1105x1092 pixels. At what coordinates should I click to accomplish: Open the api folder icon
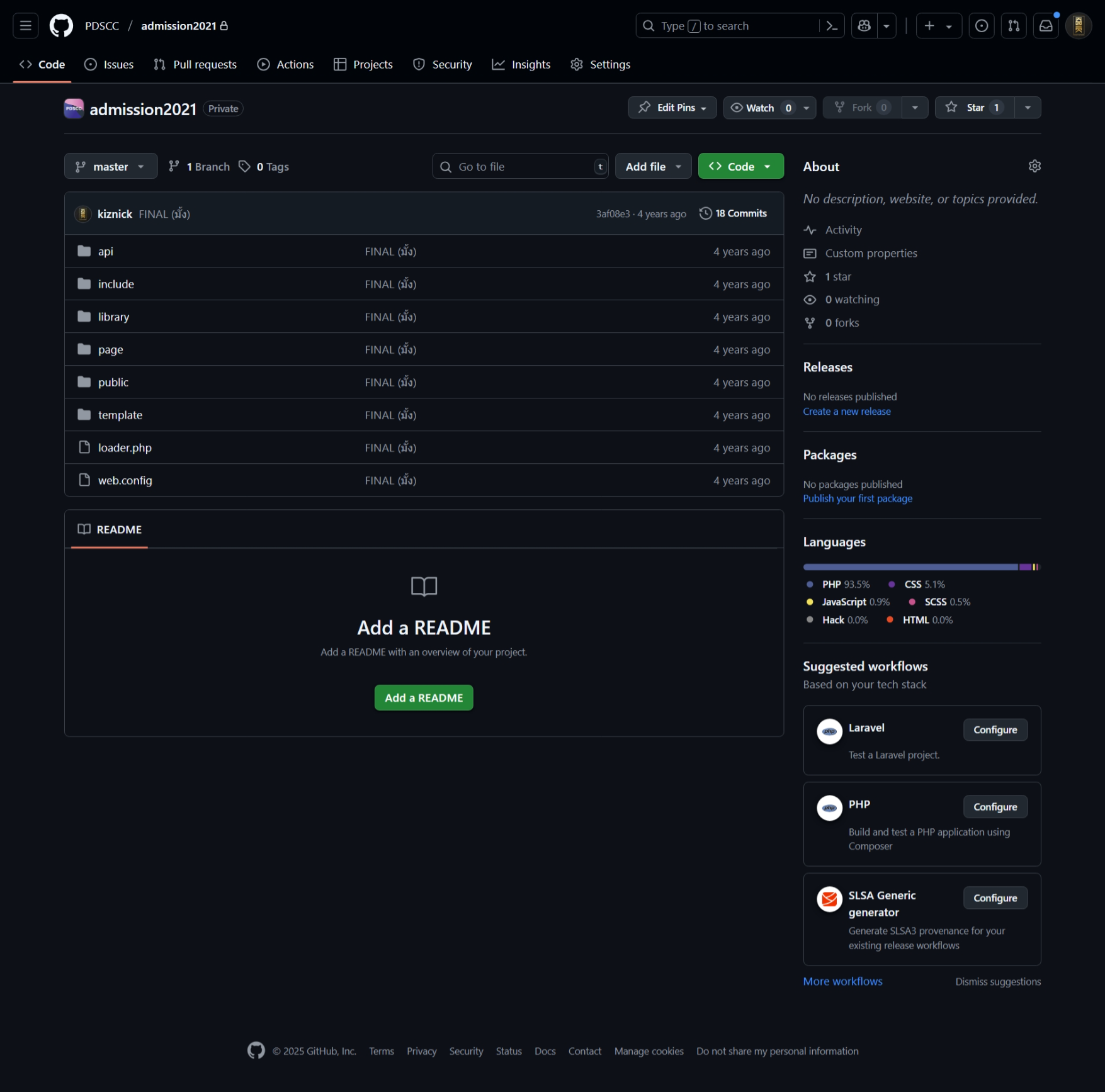point(84,250)
